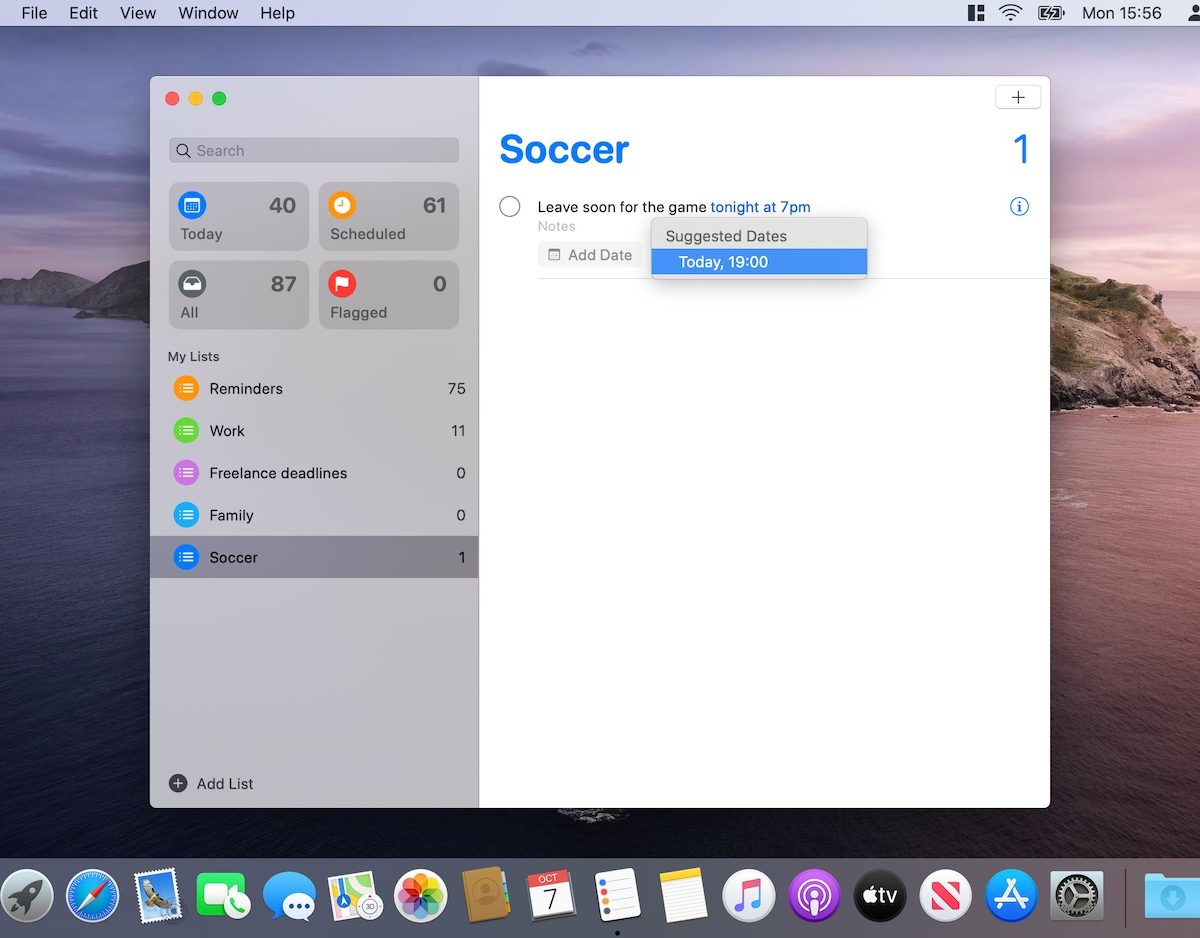Open Notes from the Dock
Viewport: 1200px width, 938px height.
[683, 894]
